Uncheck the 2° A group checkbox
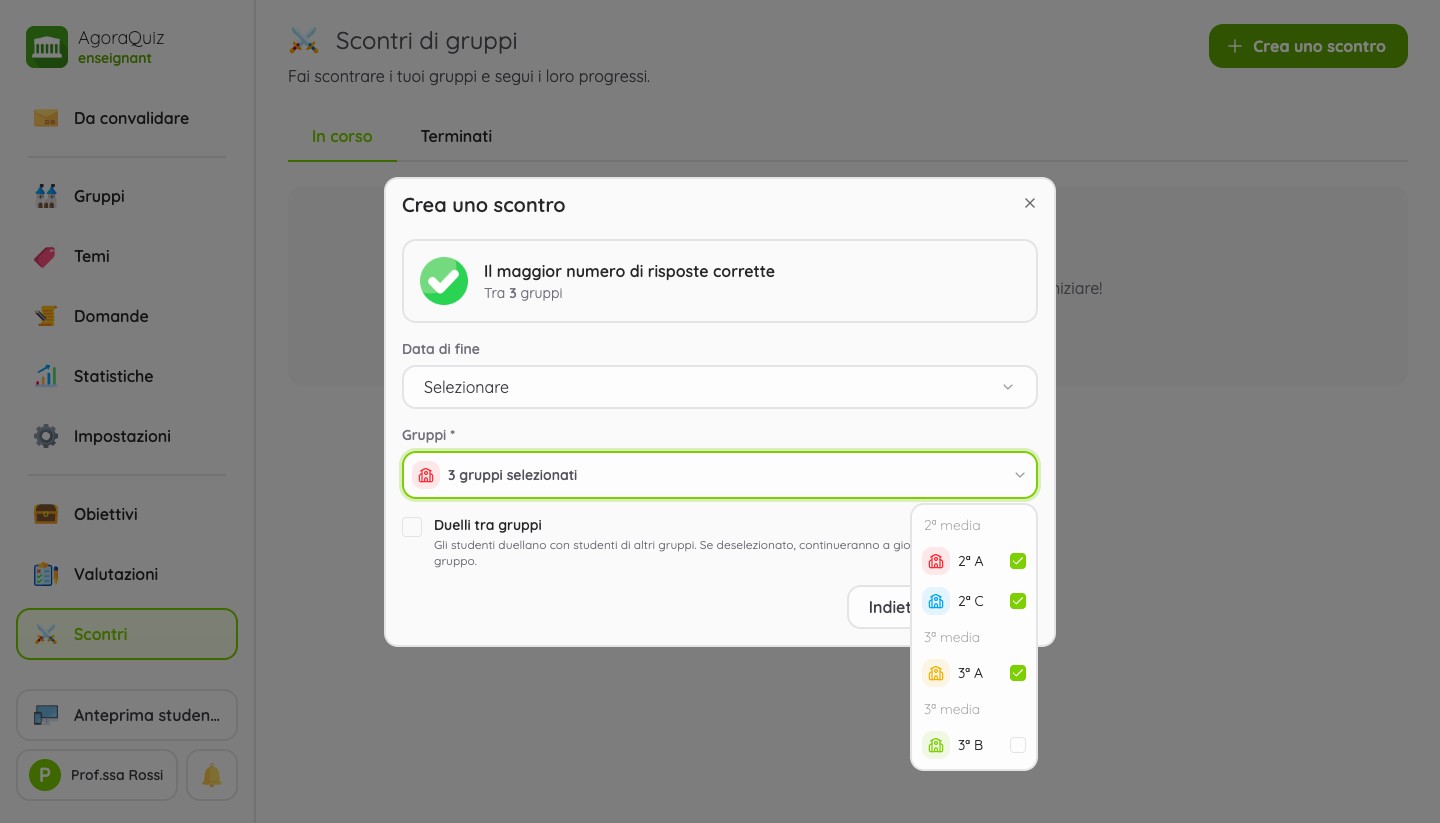Viewport: 1440px width, 823px height. coord(1018,561)
